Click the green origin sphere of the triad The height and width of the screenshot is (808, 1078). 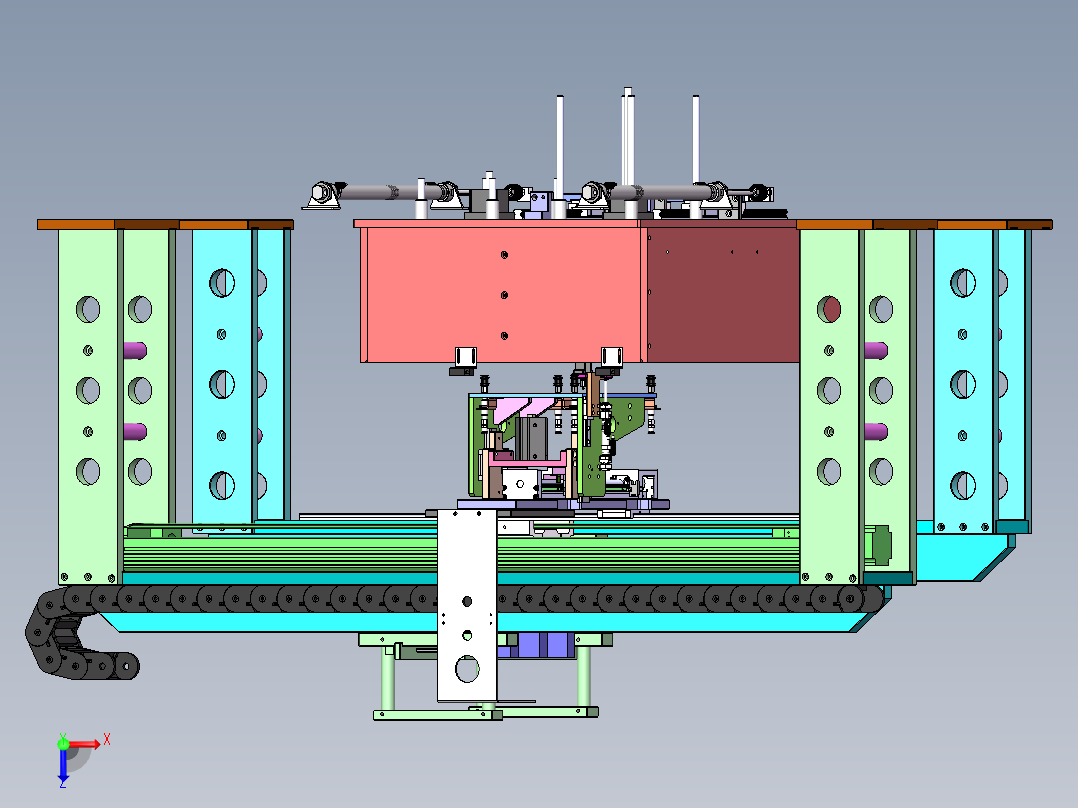[x=64, y=744]
